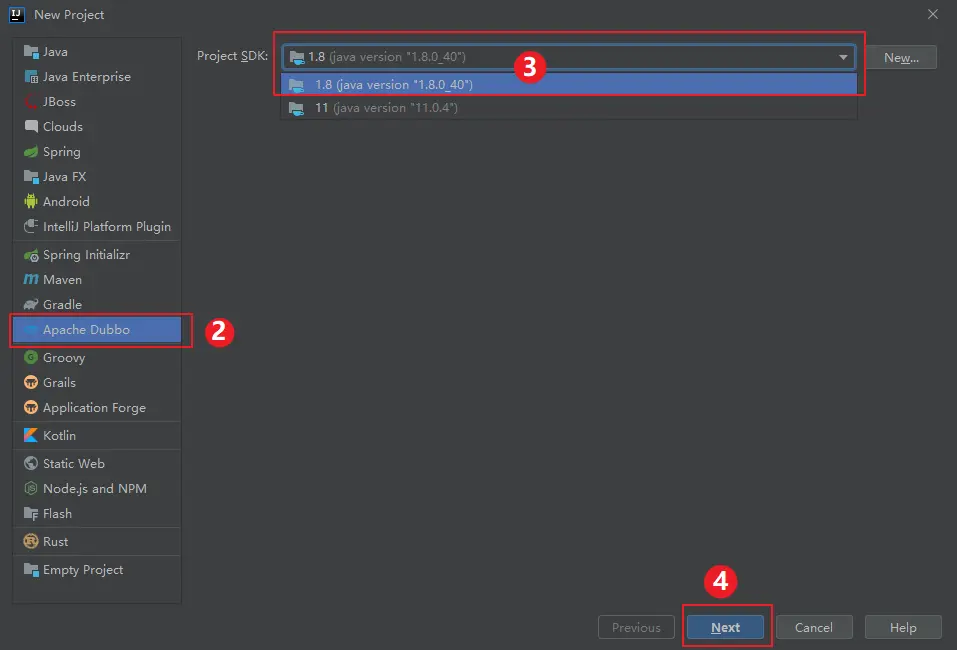Select the Application Forge icon
Viewport: 957px width, 650px height.
click(x=31, y=408)
